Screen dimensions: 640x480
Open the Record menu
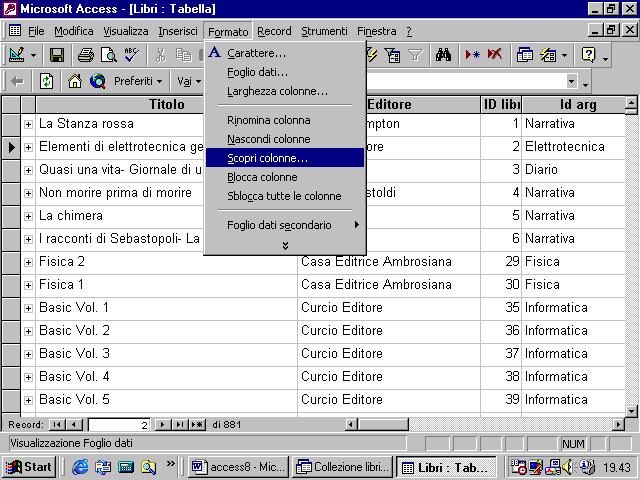(274, 31)
